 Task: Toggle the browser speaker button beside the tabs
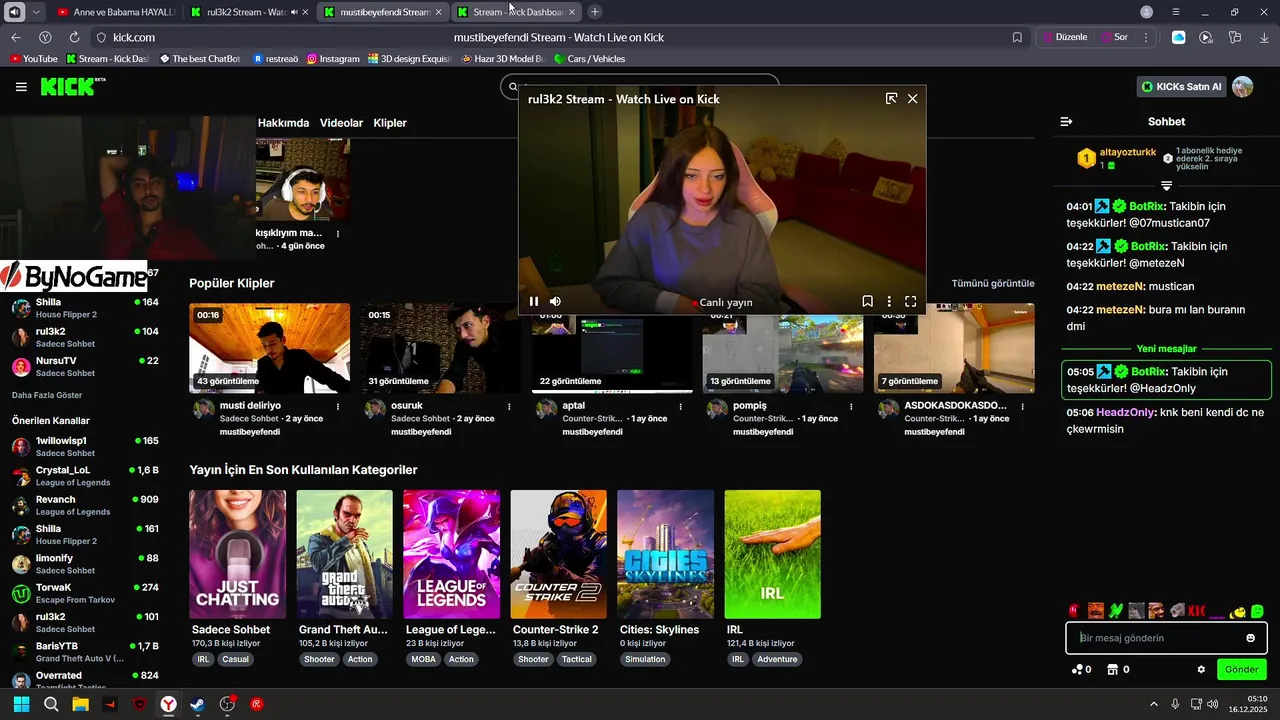(x=14, y=12)
